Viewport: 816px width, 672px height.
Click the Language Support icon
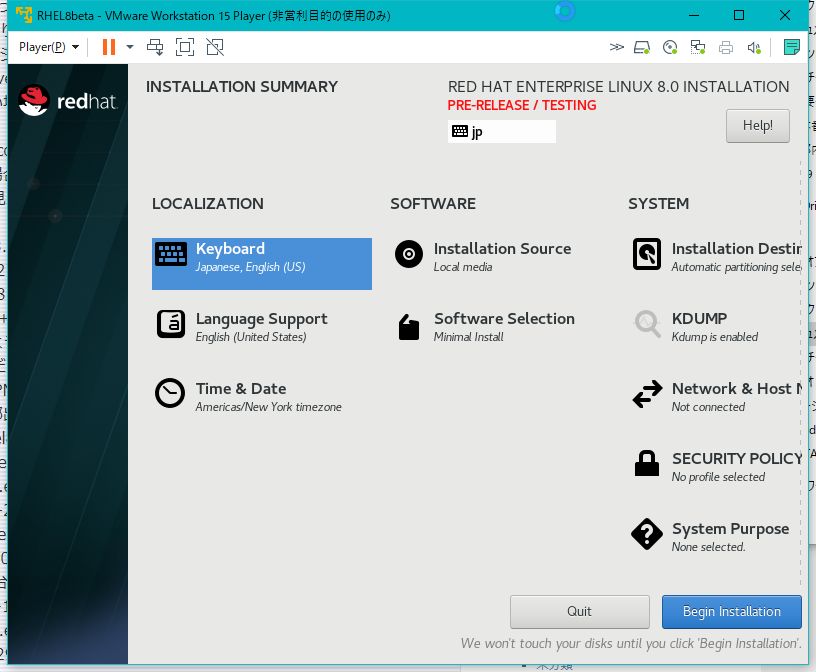pos(171,324)
